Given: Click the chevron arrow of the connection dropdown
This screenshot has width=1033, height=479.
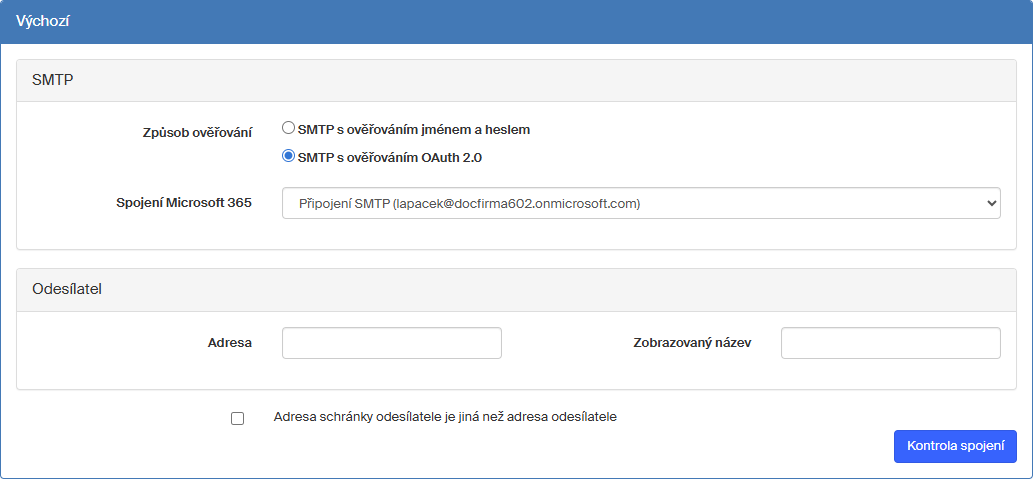Looking at the screenshot, I should 991,203.
